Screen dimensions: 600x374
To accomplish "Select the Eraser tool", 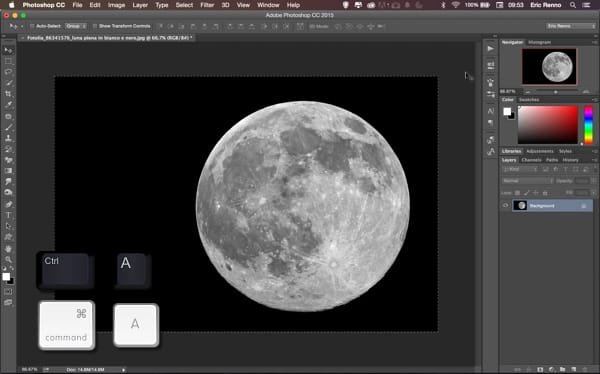I will tap(8, 160).
